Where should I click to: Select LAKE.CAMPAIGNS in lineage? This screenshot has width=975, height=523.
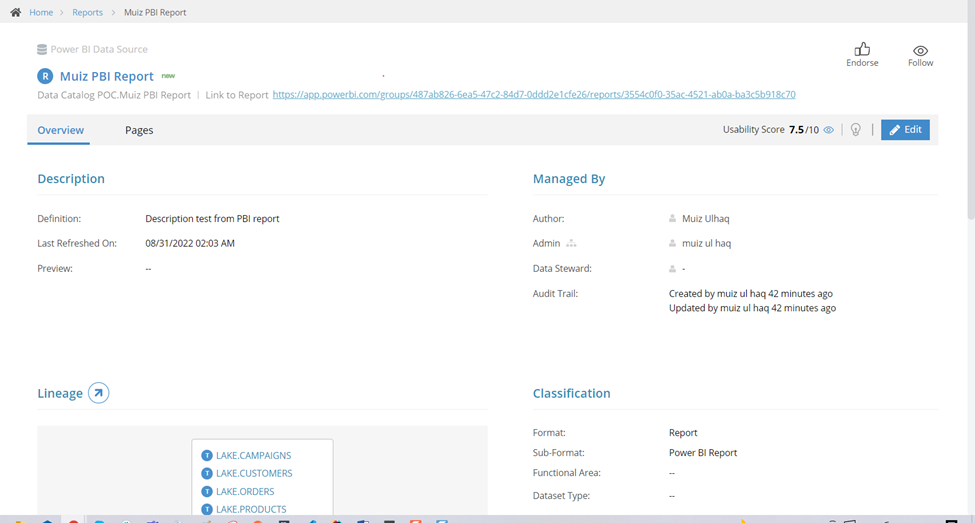click(253, 455)
